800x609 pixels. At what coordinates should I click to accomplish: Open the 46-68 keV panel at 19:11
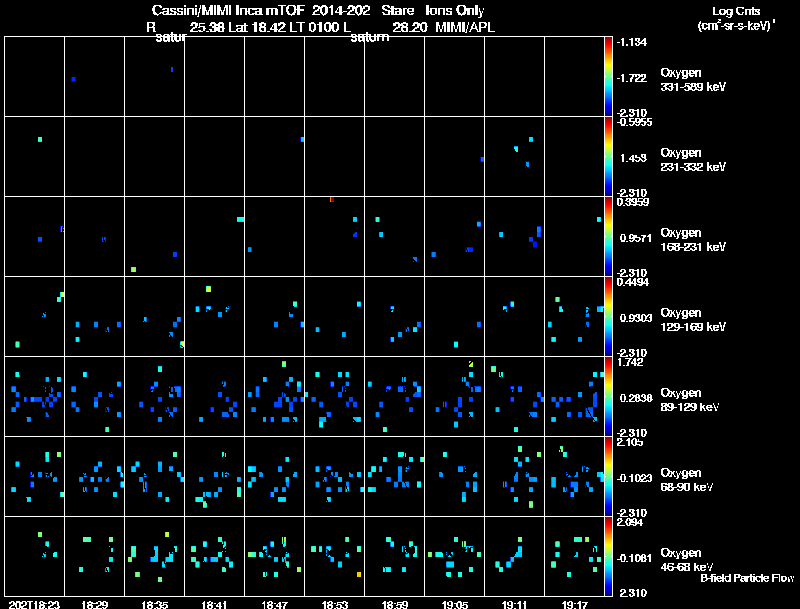tap(515, 556)
